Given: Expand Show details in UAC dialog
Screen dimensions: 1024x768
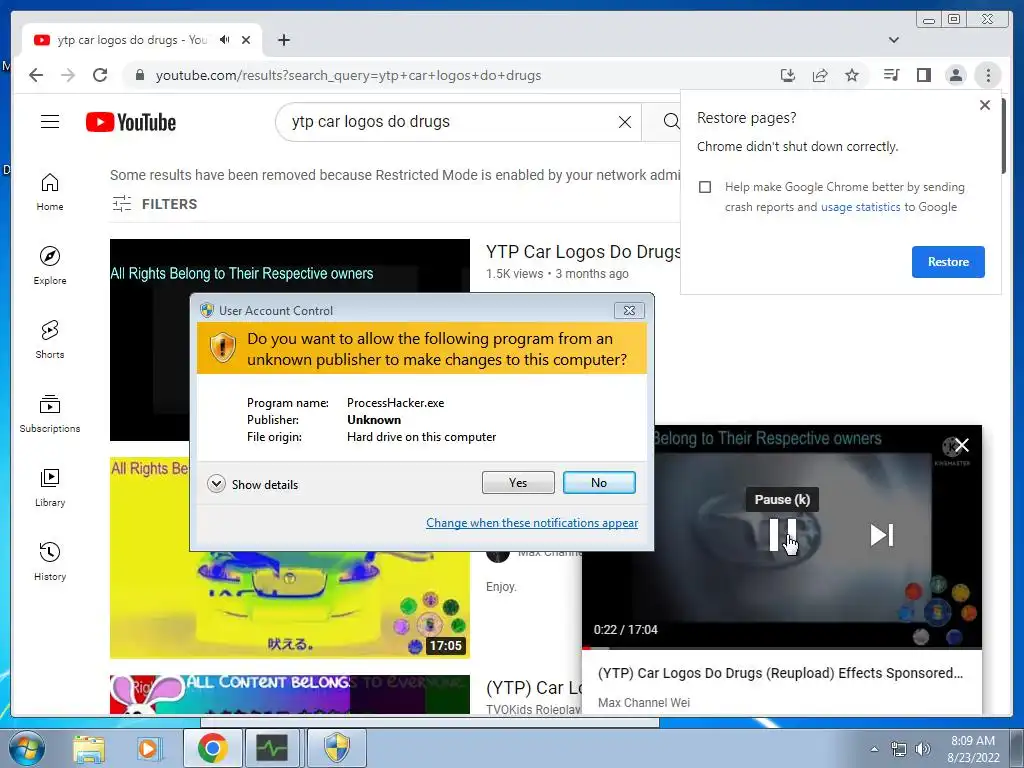Looking at the screenshot, I should (253, 485).
